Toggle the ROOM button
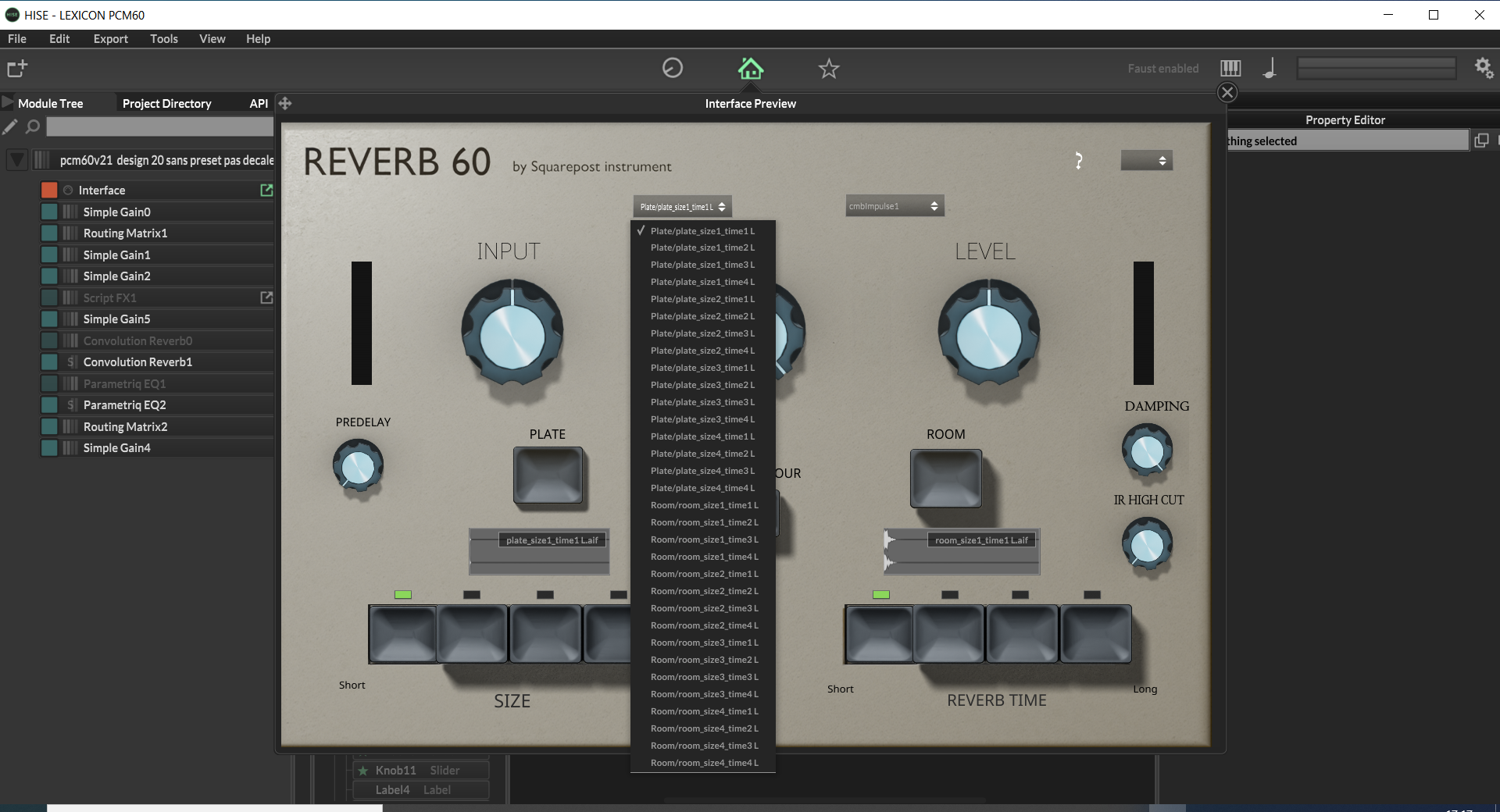Screen dimensions: 1500x812 (x=945, y=478)
